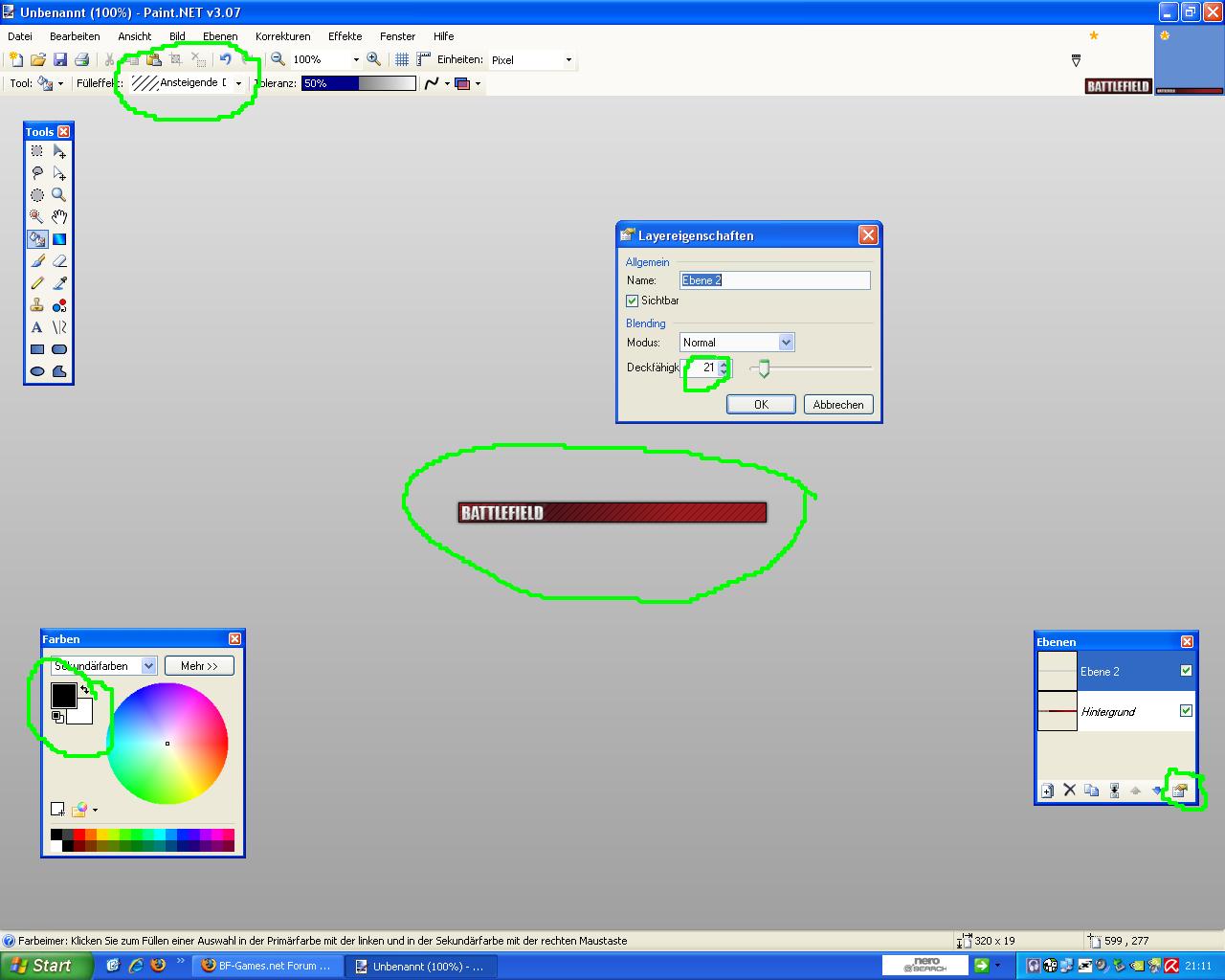Viewport: 1225px width, 980px height.
Task: Toggle the Sichtbar checkbox
Action: point(632,301)
